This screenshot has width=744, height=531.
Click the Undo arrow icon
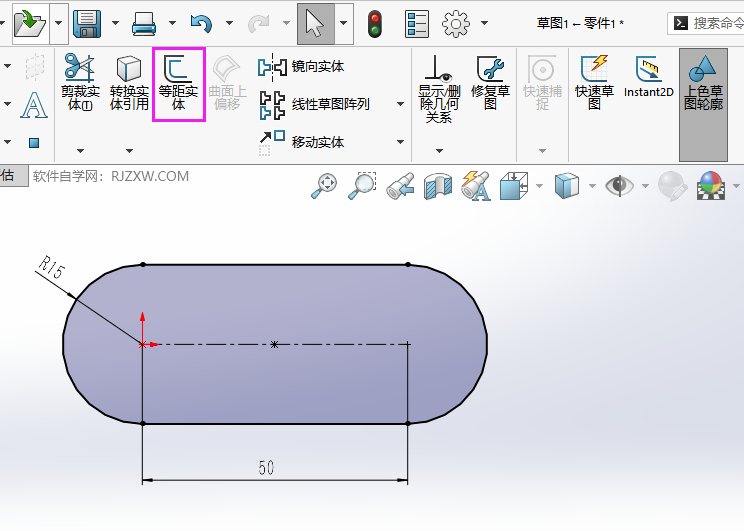[201, 23]
